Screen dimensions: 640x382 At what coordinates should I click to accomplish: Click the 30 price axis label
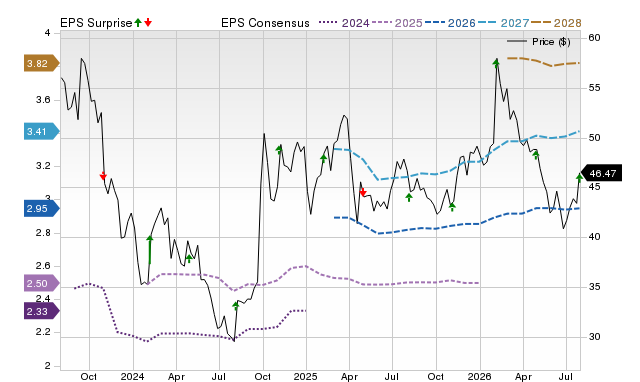pyautogui.click(x=594, y=337)
